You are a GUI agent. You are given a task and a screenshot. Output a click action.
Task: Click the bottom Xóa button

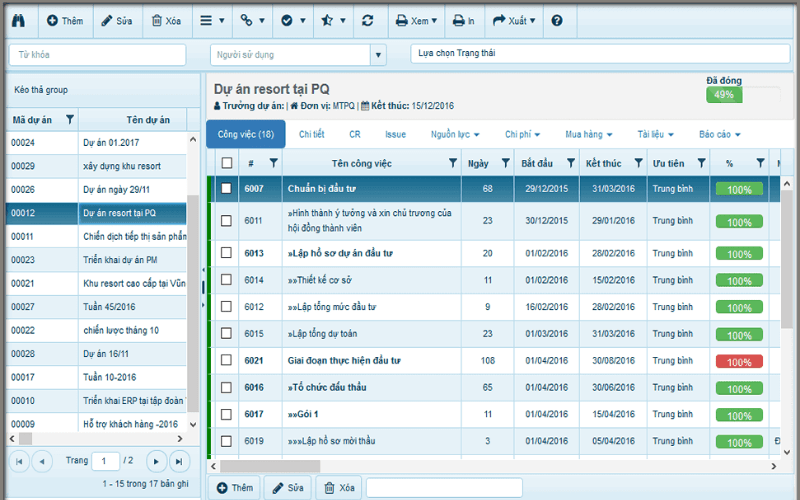pos(339,488)
